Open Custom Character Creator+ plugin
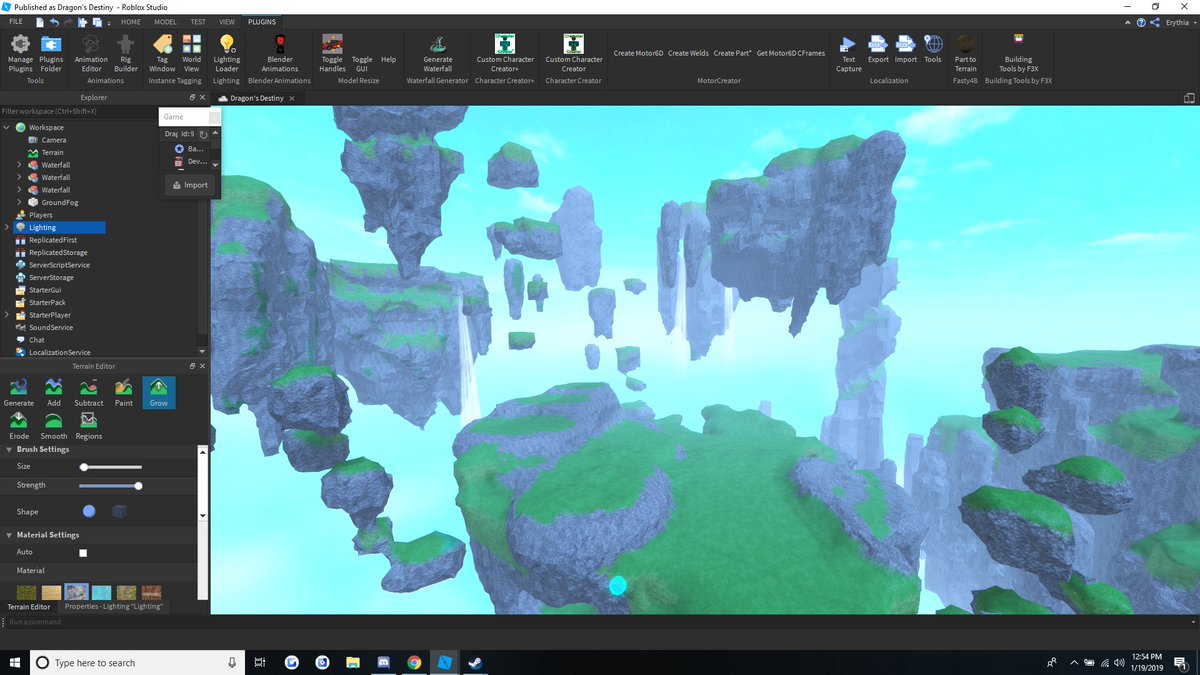Screen dimensions: 1200x675 tap(505, 53)
